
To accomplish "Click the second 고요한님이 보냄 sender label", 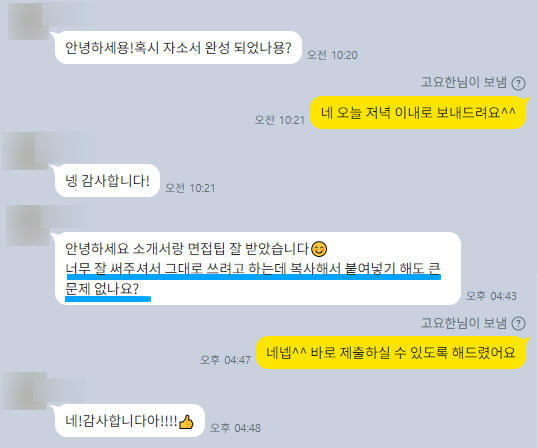I will (464, 323).
